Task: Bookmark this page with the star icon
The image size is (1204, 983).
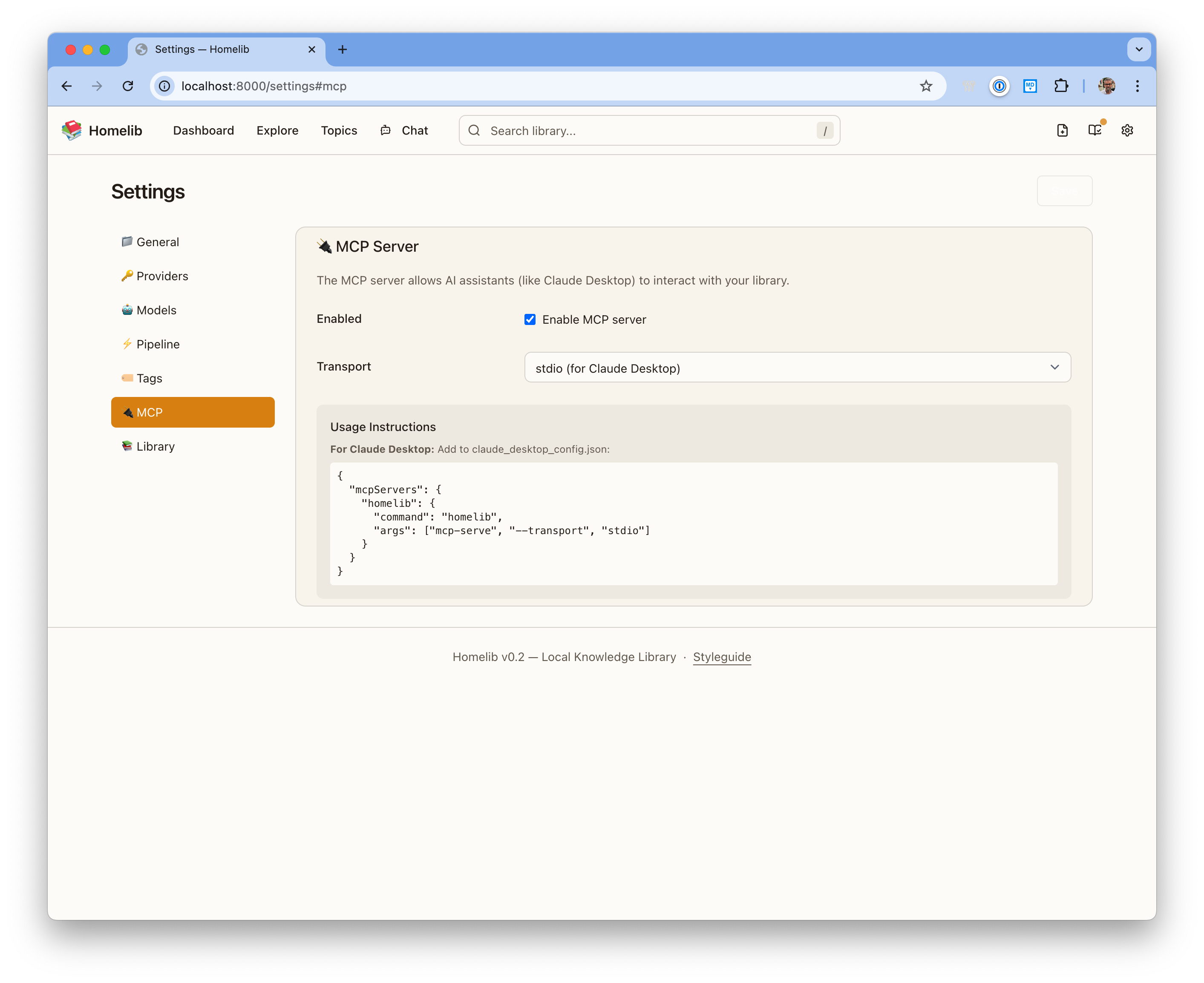Action: [926, 86]
